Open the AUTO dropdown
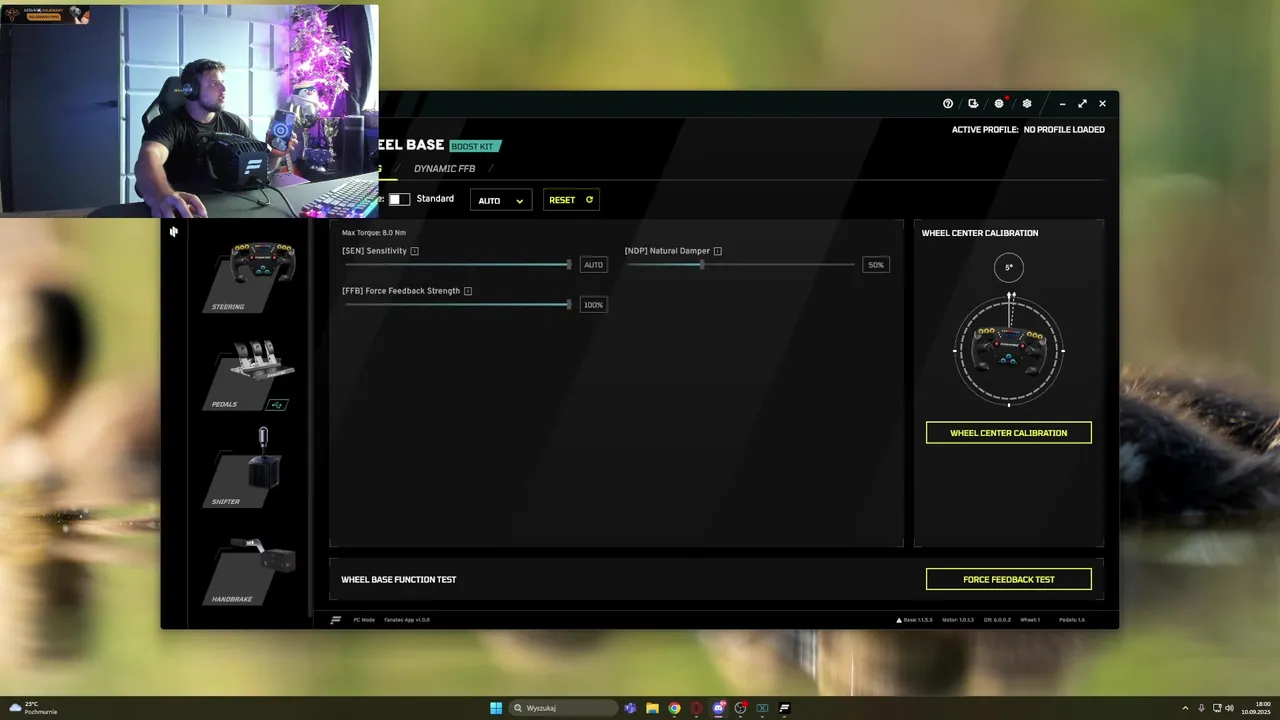This screenshot has height=720, width=1280. pos(501,200)
